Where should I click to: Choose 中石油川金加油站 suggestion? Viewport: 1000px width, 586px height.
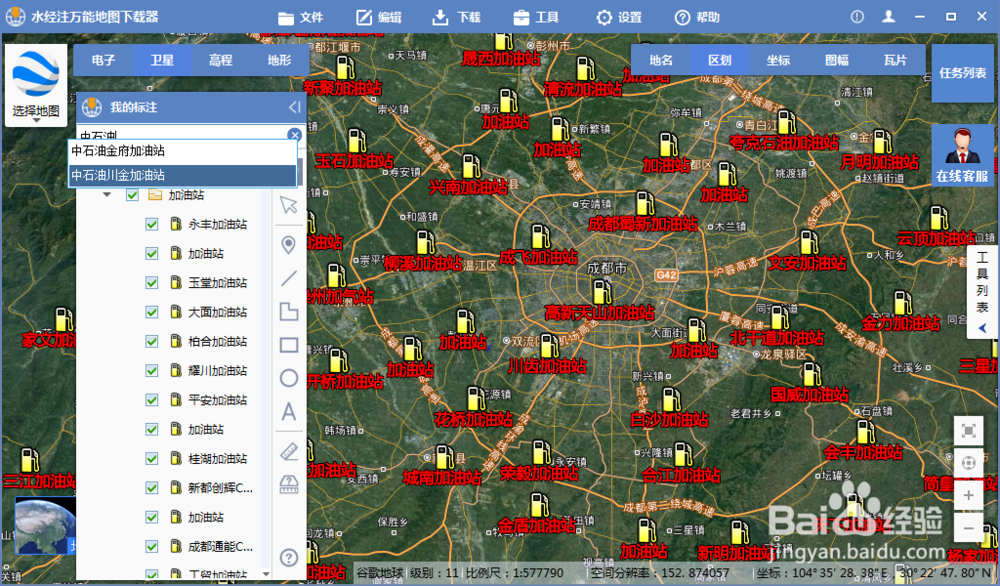click(182, 175)
